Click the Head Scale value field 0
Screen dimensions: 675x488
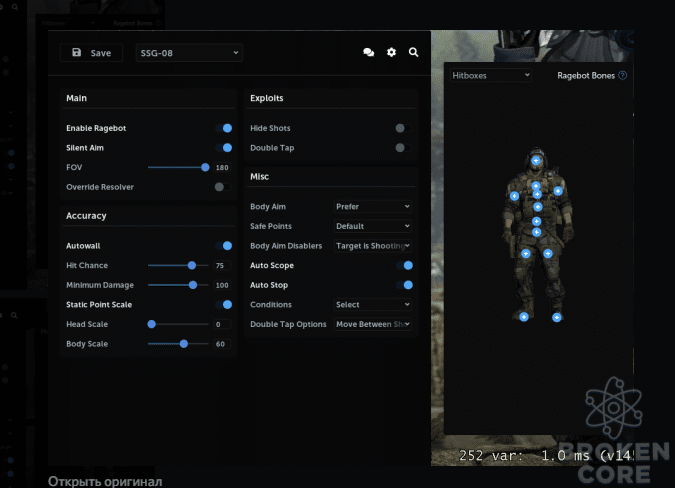tap(222, 324)
